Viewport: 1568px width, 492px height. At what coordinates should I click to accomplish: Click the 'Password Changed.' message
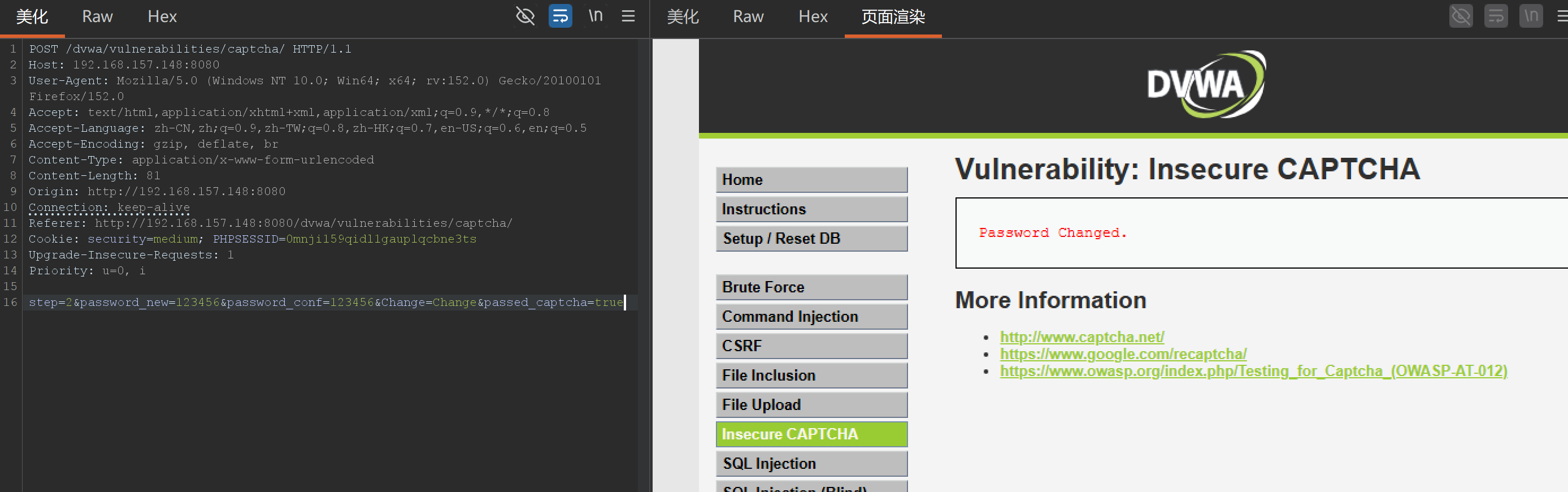click(1053, 232)
